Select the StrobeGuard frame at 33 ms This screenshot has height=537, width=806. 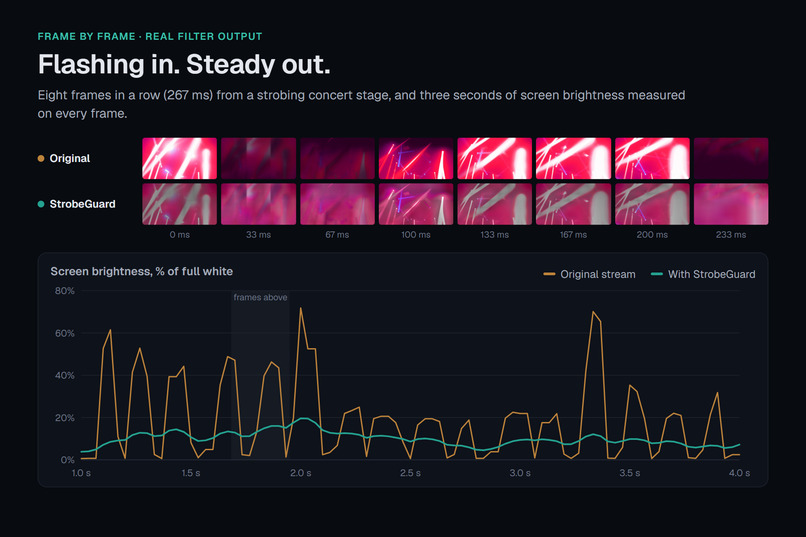pyautogui.click(x=259, y=204)
